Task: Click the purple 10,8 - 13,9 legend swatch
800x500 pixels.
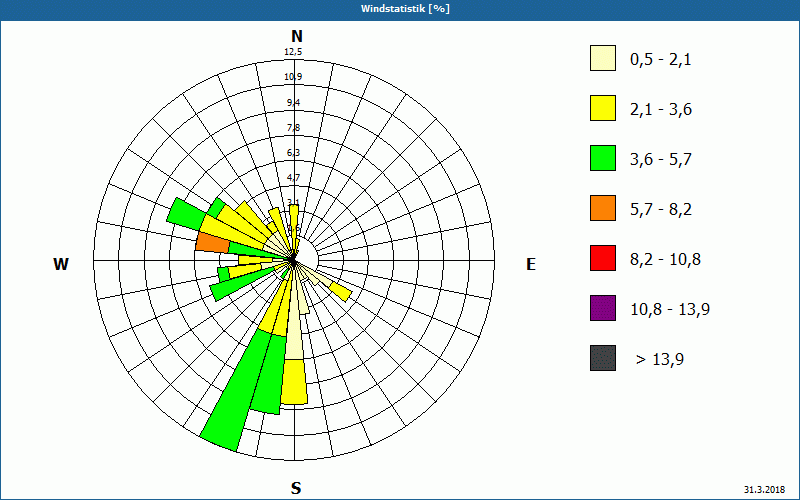Action: (x=603, y=308)
